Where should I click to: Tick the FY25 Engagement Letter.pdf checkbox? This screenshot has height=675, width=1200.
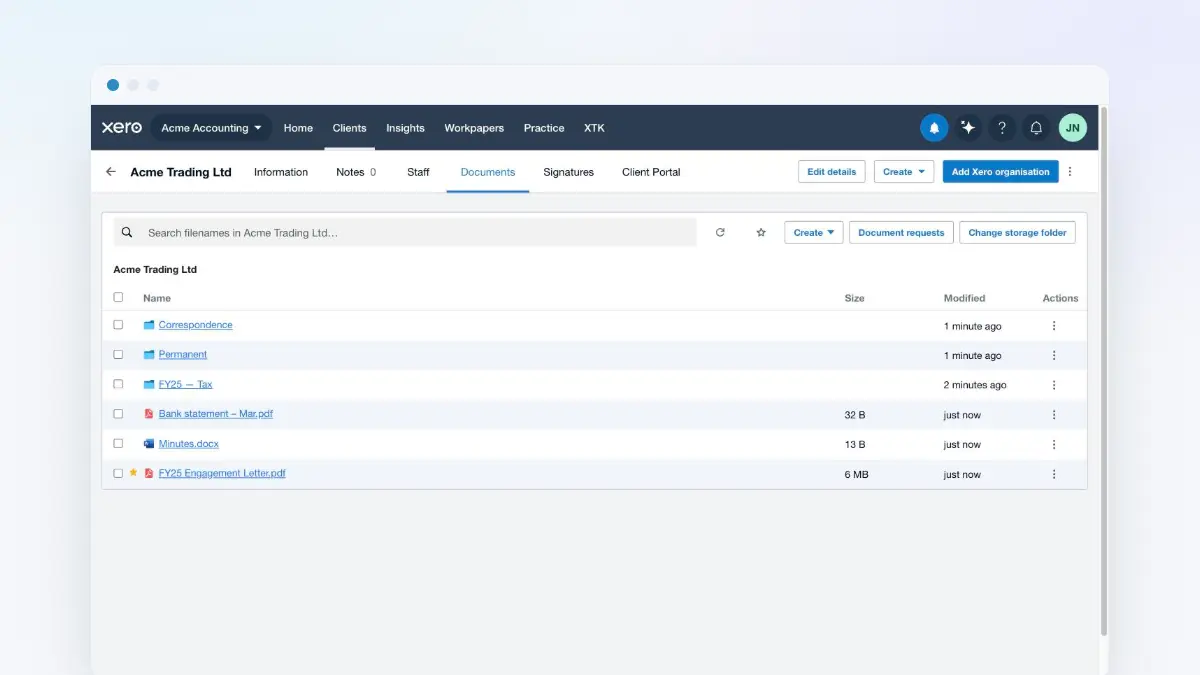coord(118,473)
